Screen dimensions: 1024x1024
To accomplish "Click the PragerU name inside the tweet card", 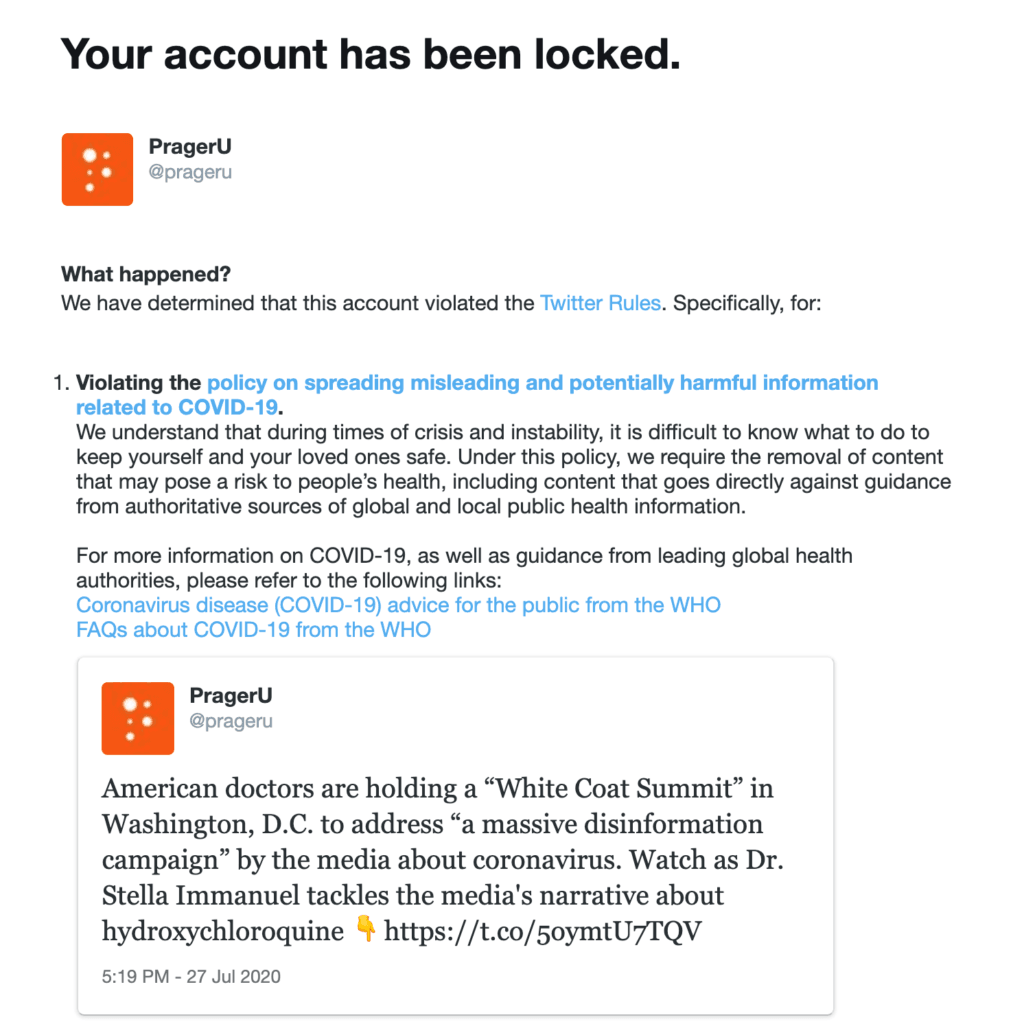I will point(231,696).
